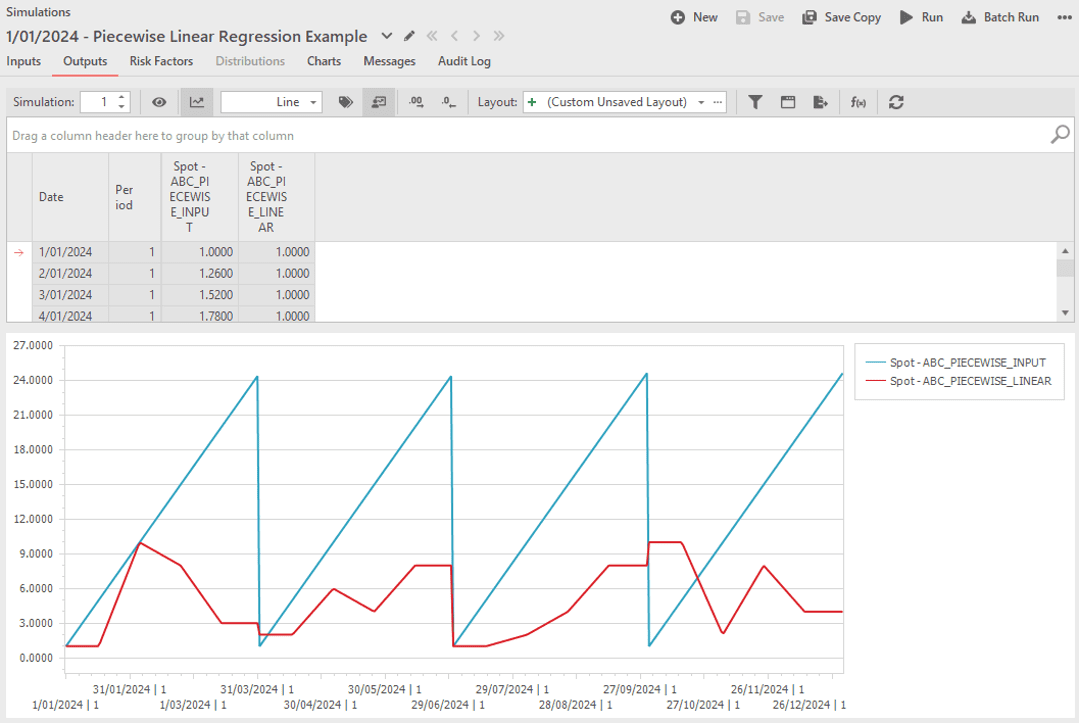Screen dimensions: 1079x723
Task: Click the pencil icon to rename simulation
Action: pos(409,37)
